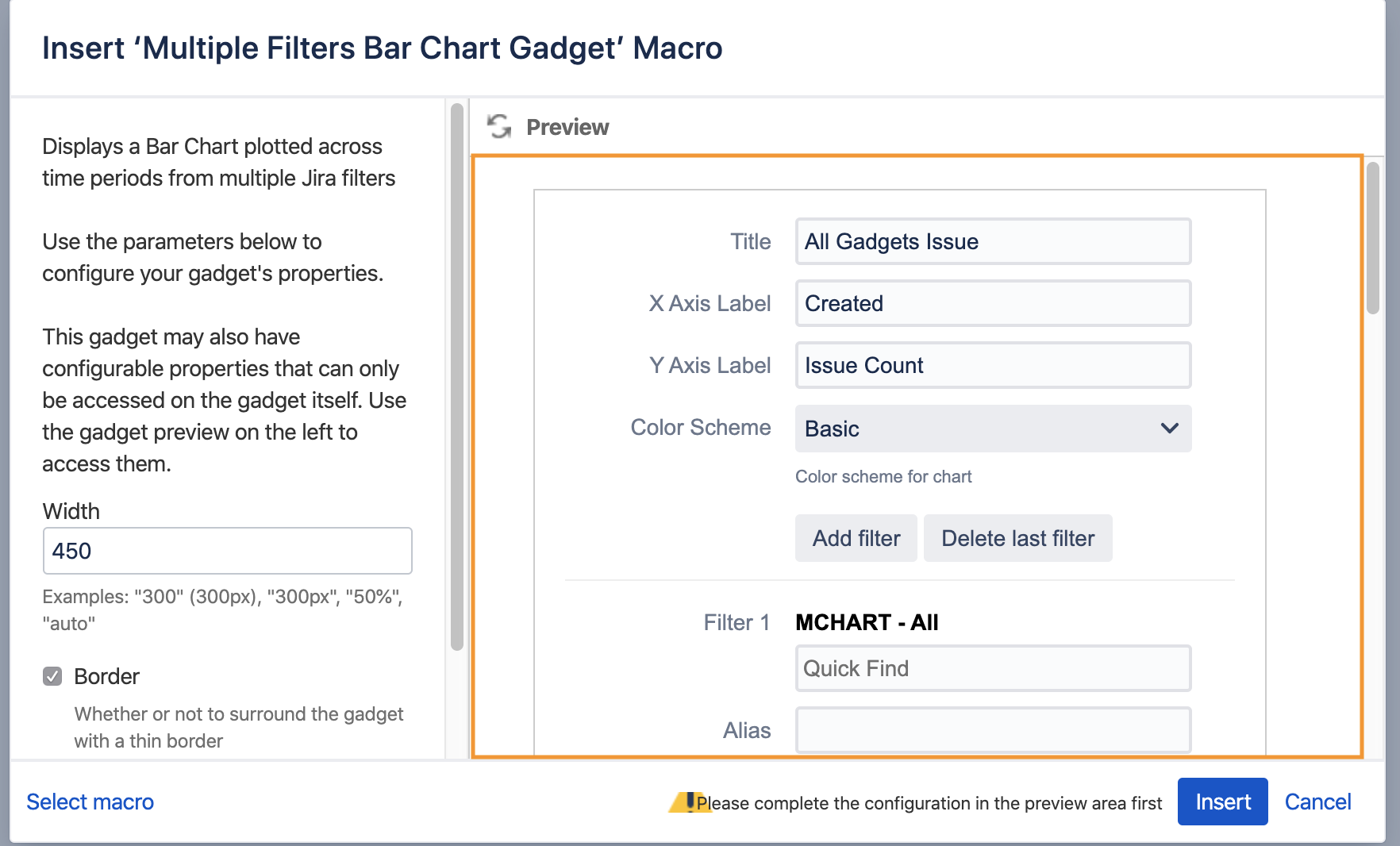This screenshot has width=1400, height=846.
Task: Click the Quick Find search box
Action: click(x=992, y=668)
